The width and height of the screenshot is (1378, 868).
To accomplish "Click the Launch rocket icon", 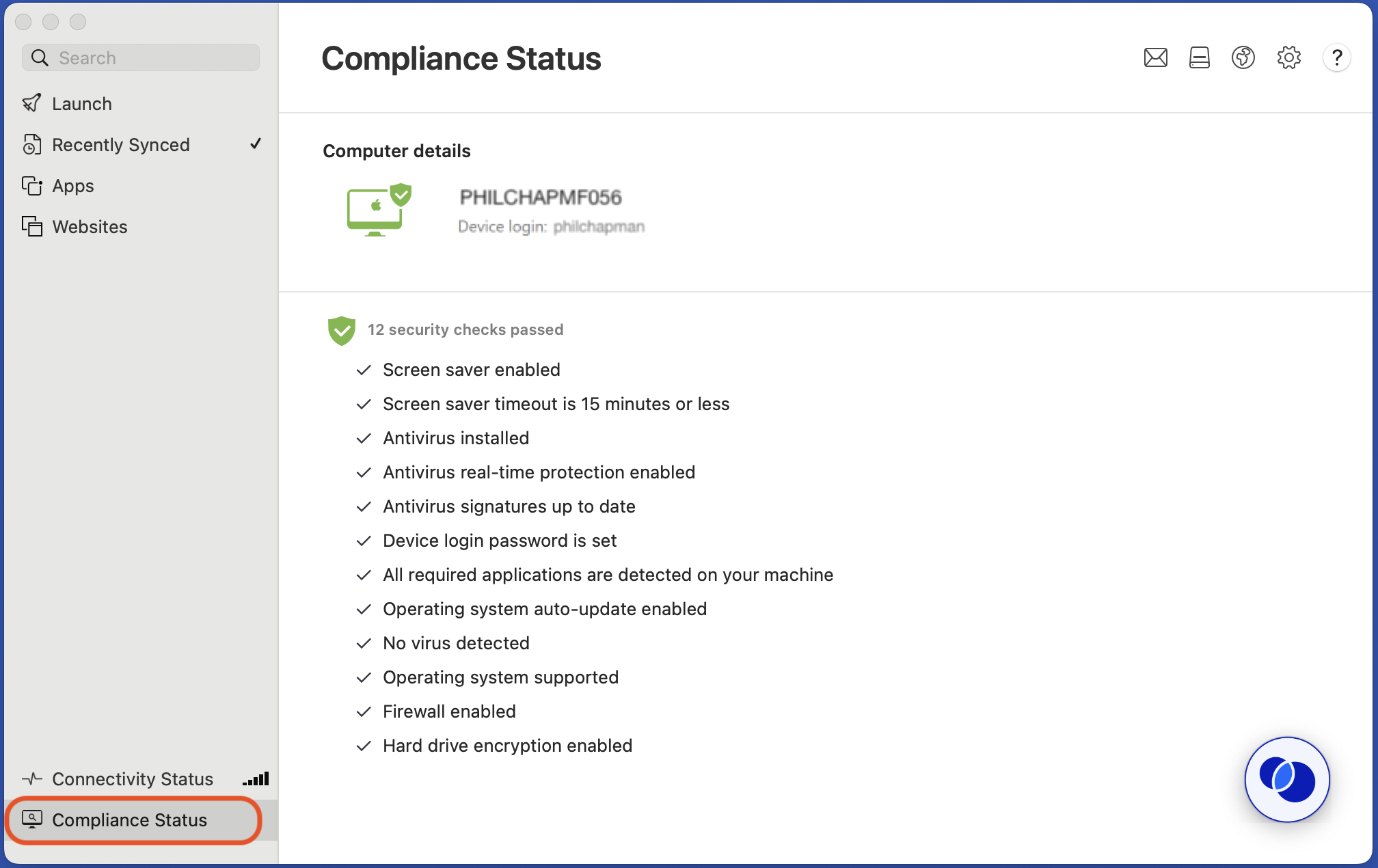I will tap(31, 103).
